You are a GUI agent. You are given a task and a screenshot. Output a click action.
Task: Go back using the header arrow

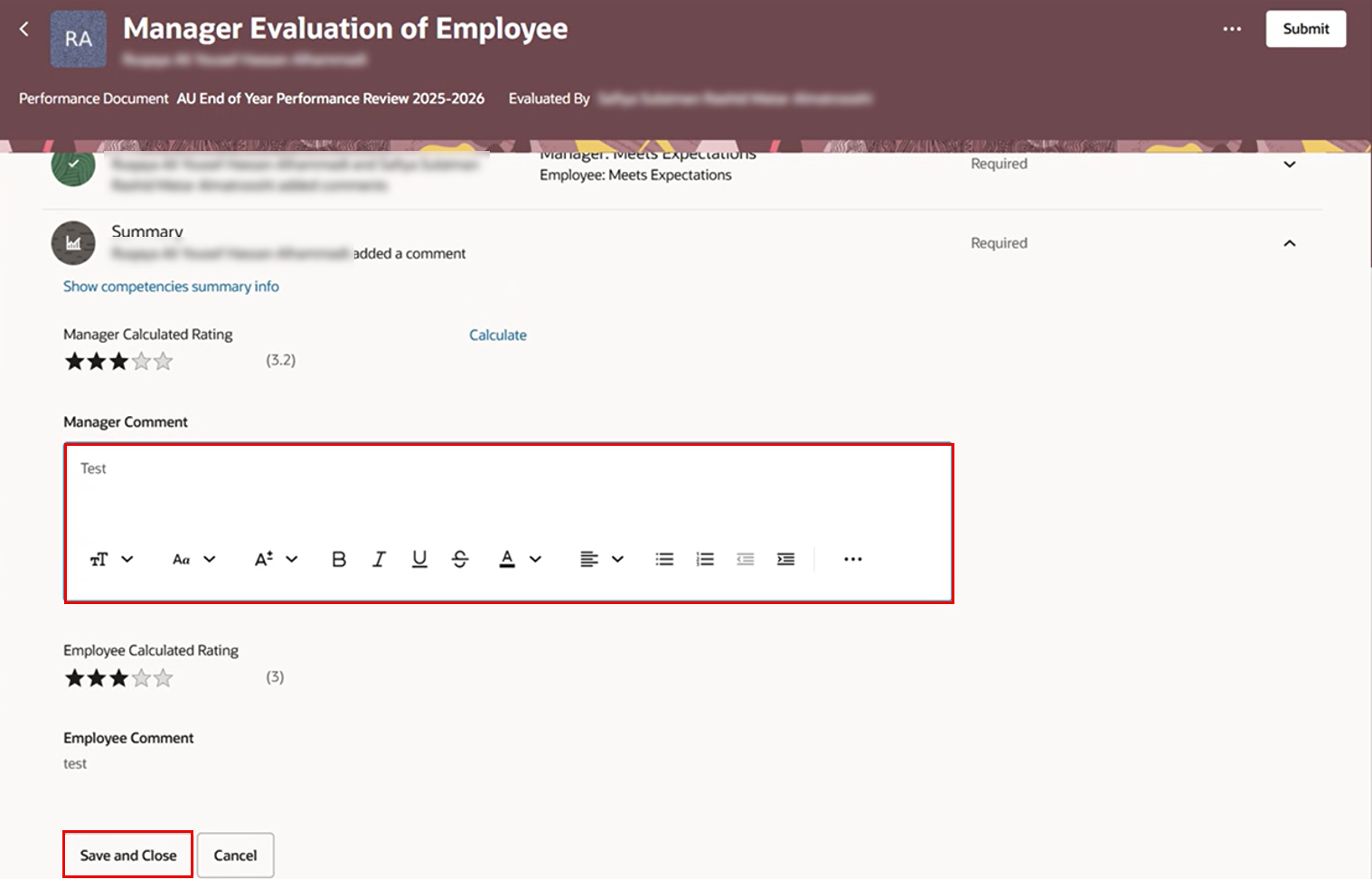[24, 29]
